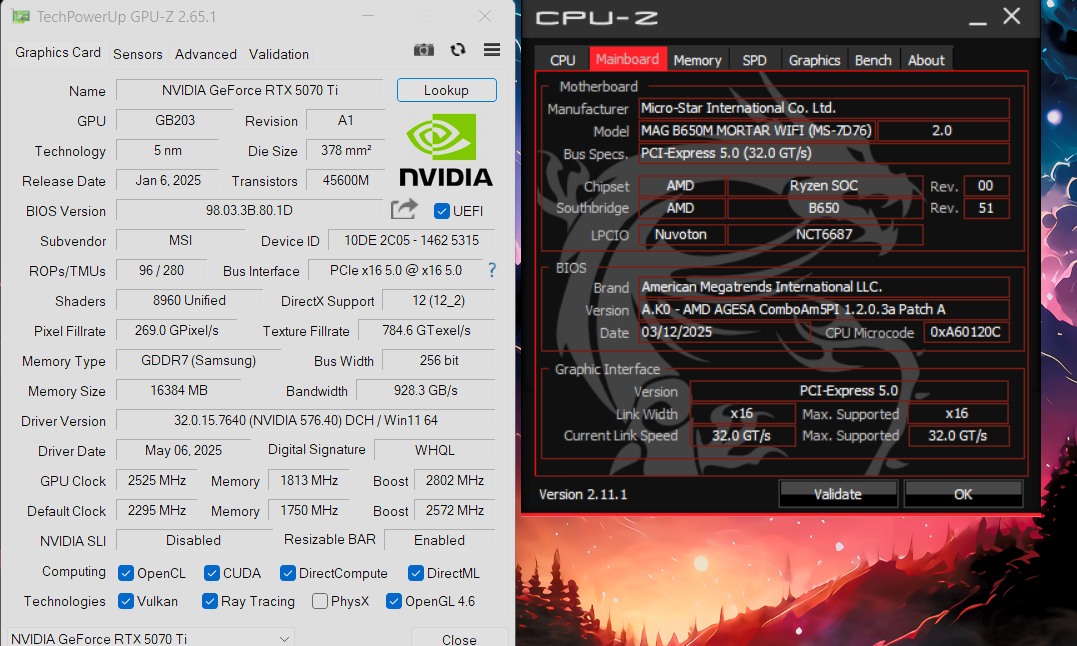
Task: Click the OK button in CPU-Z
Action: [x=963, y=494]
